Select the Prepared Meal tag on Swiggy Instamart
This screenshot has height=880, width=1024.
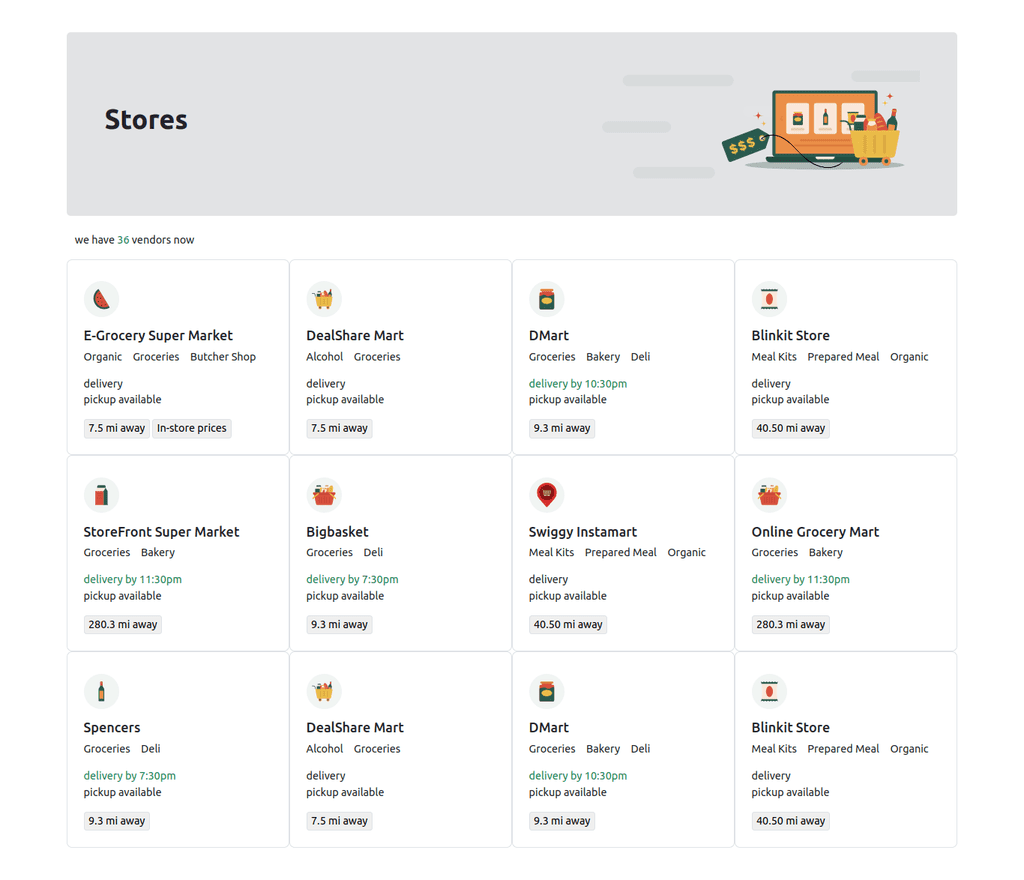click(620, 552)
